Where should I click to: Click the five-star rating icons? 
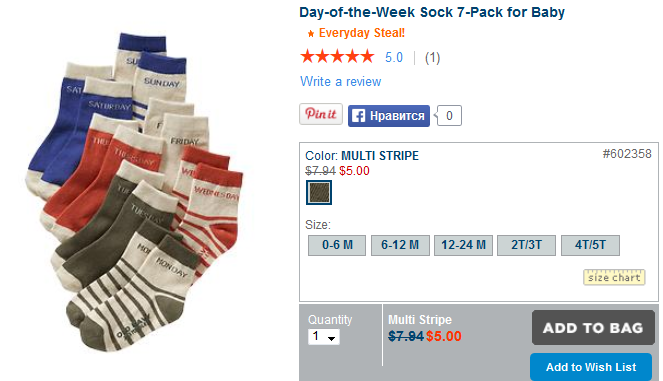click(337, 57)
